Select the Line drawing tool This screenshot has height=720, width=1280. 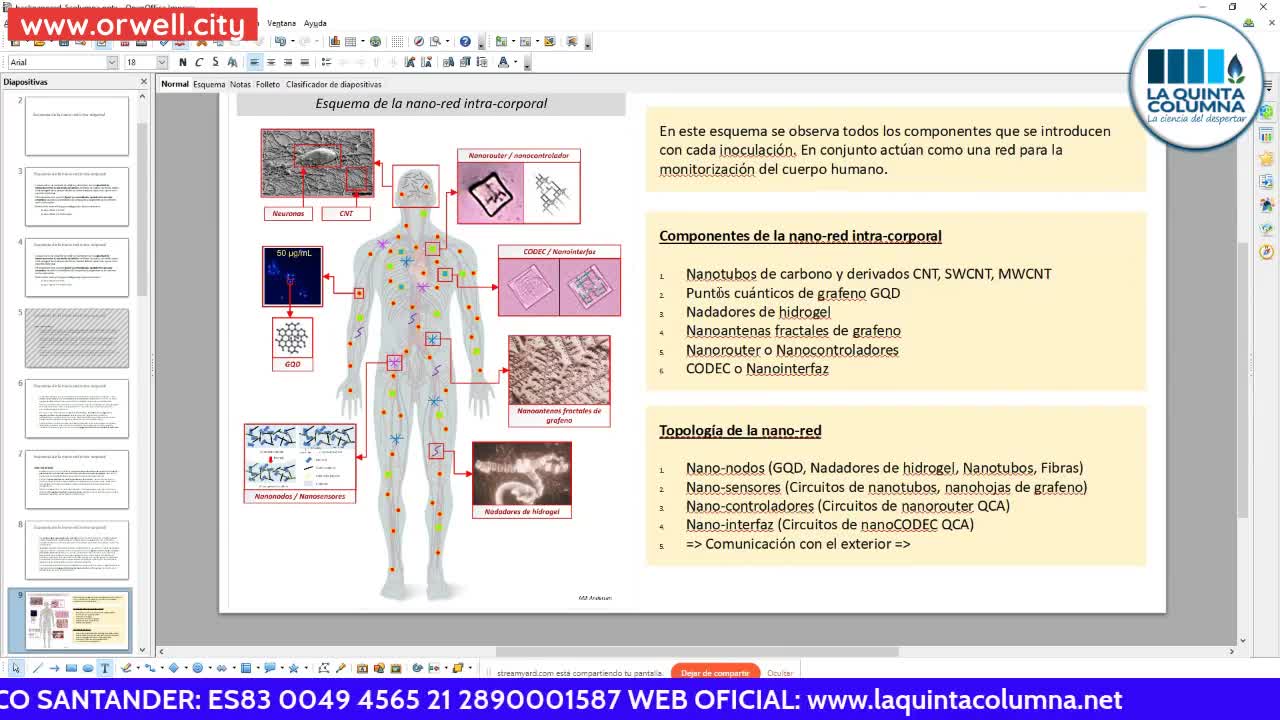click(36, 668)
